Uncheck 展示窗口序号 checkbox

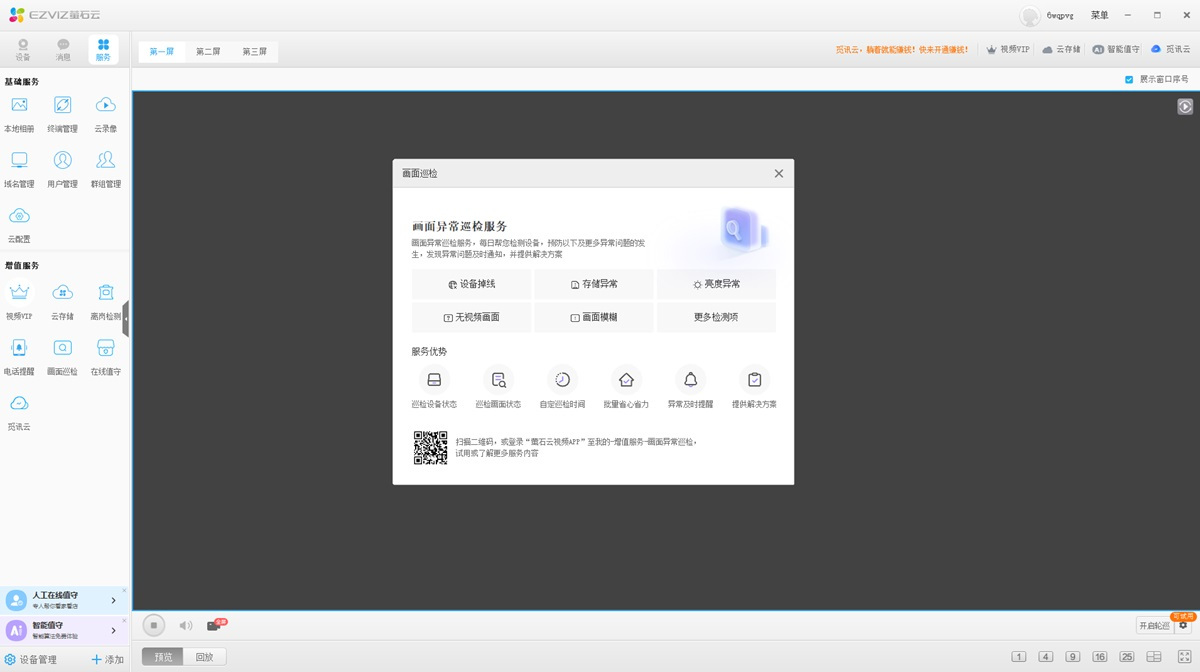click(1129, 80)
